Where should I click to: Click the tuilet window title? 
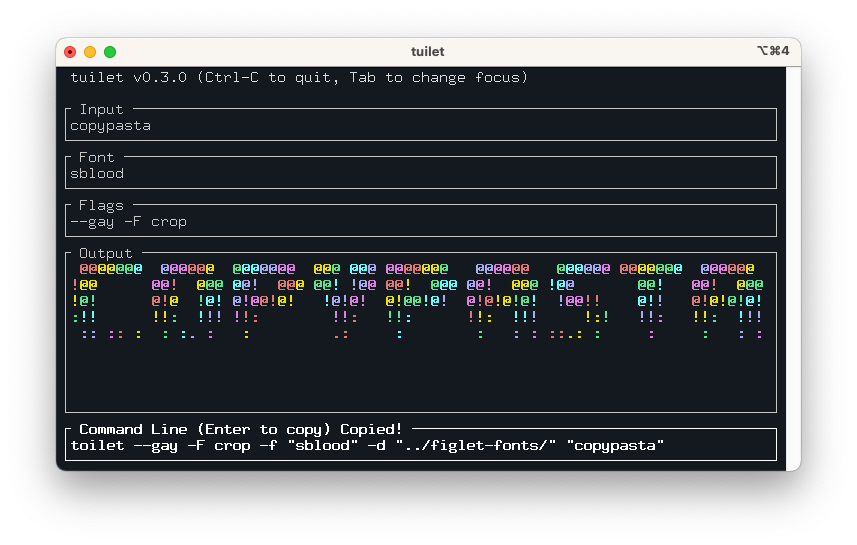point(427,51)
